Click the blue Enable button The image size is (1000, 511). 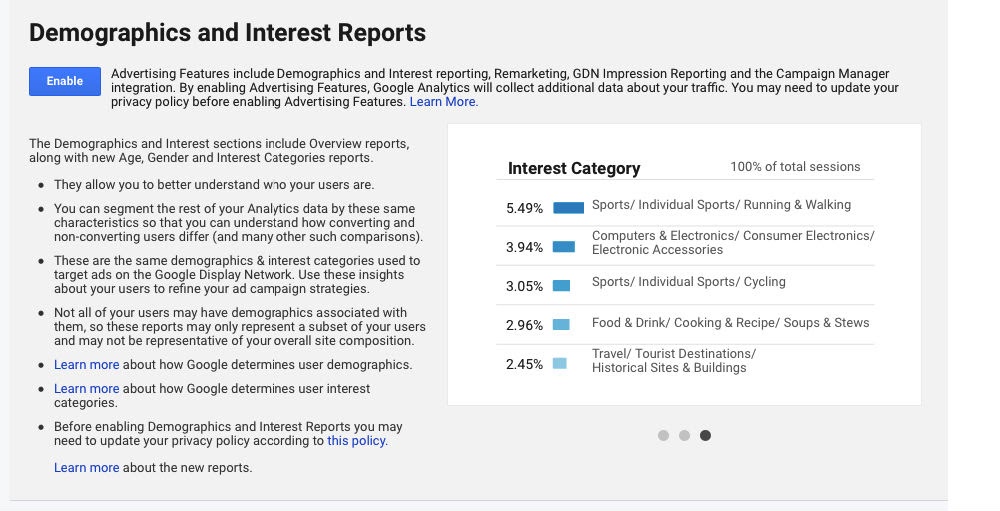tap(65, 81)
